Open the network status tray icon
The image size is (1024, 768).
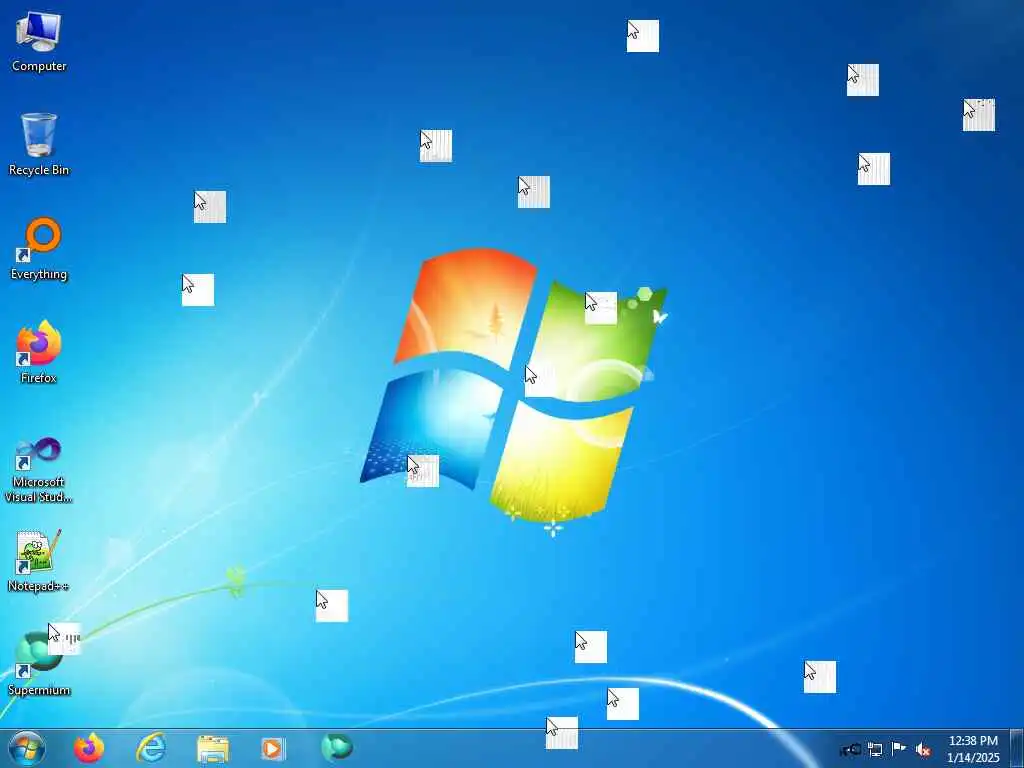click(x=875, y=750)
